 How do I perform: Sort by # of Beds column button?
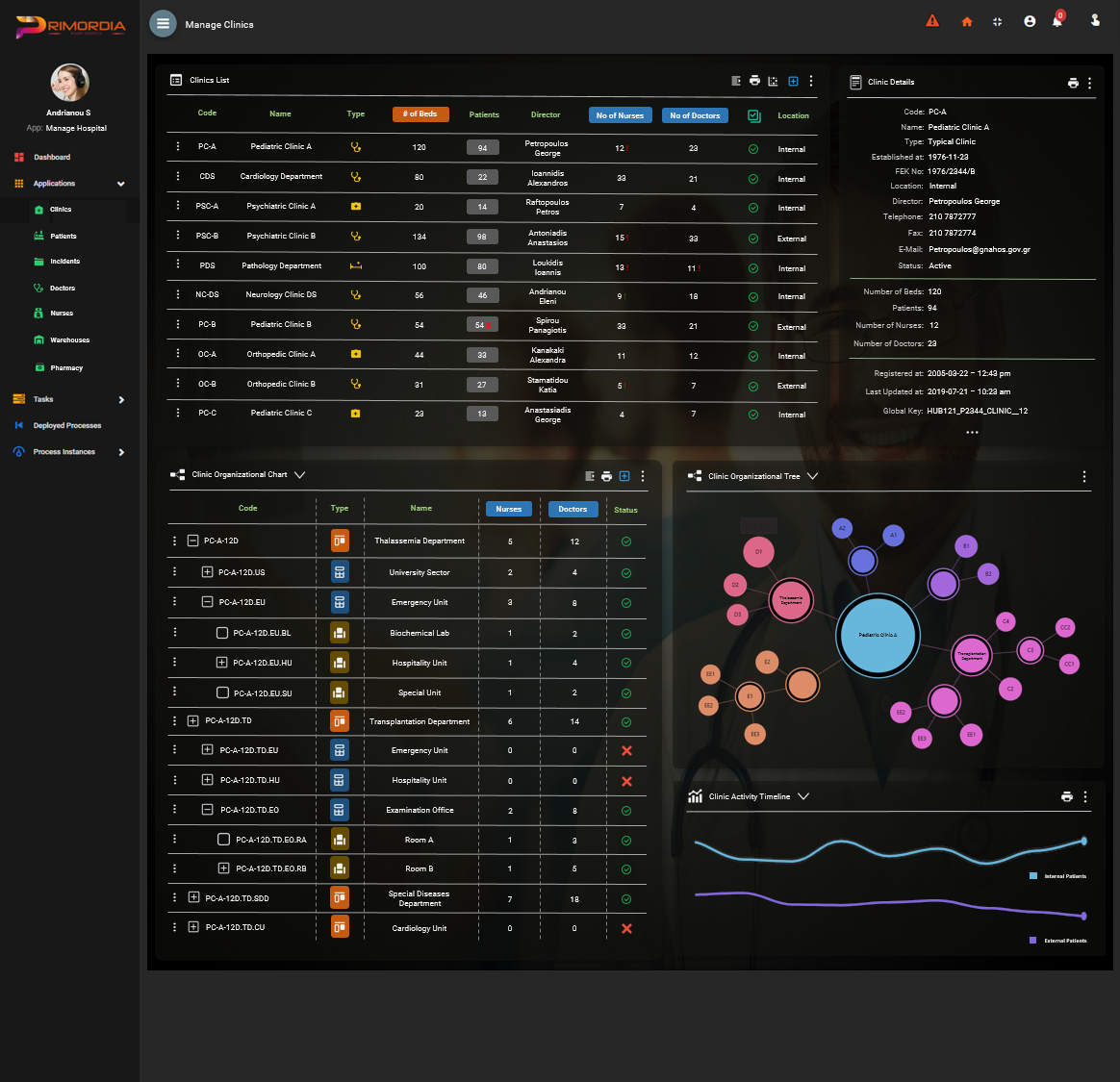pos(420,114)
